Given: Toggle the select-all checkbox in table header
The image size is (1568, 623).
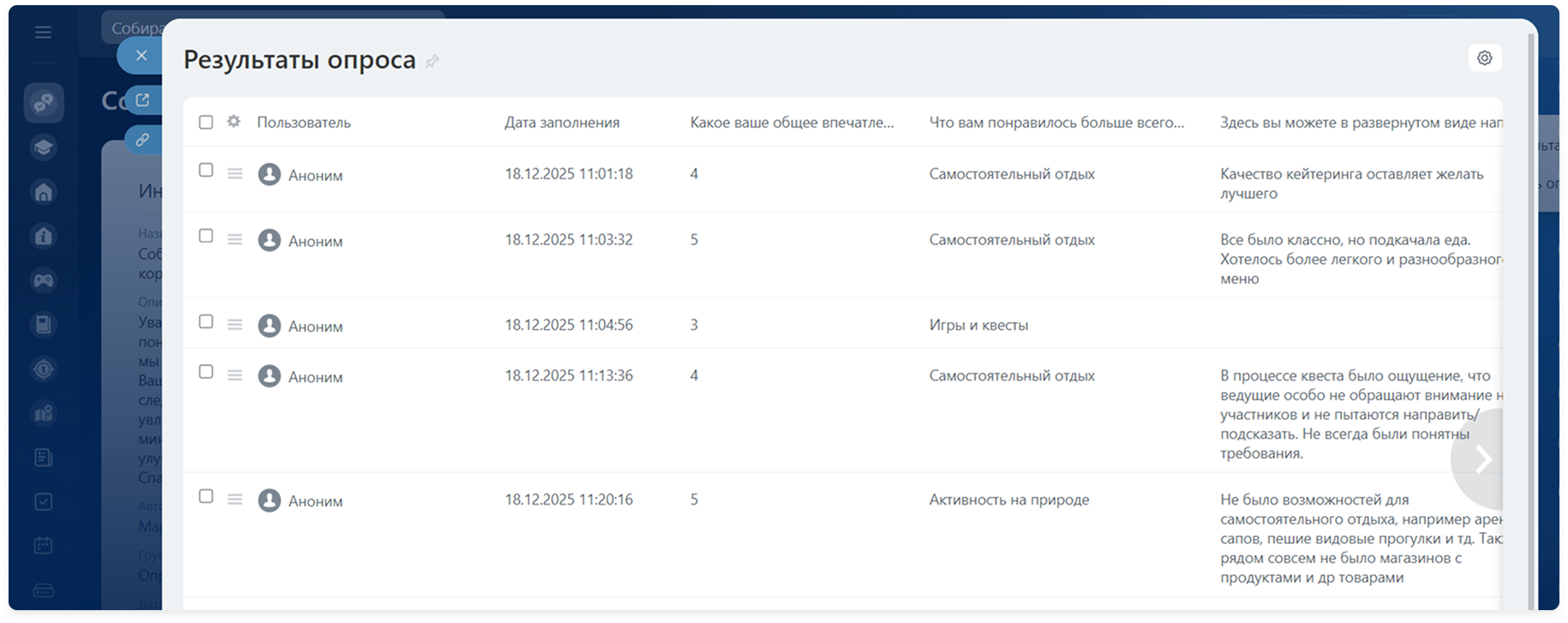Looking at the screenshot, I should click(x=206, y=123).
